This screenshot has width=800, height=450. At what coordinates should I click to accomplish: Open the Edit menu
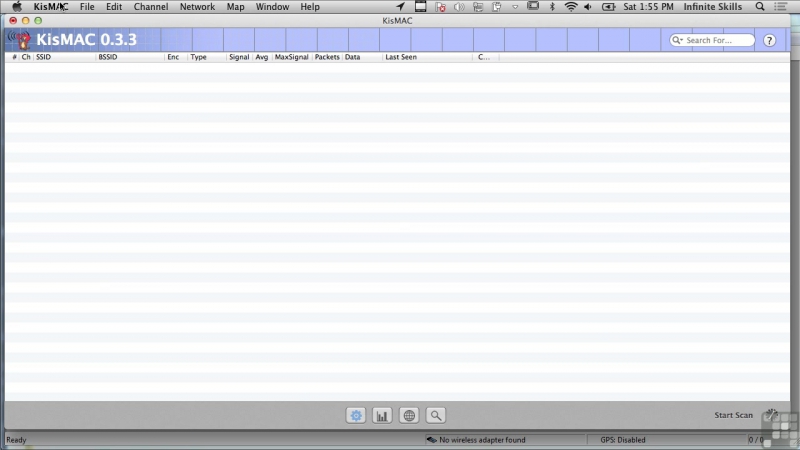tap(114, 7)
